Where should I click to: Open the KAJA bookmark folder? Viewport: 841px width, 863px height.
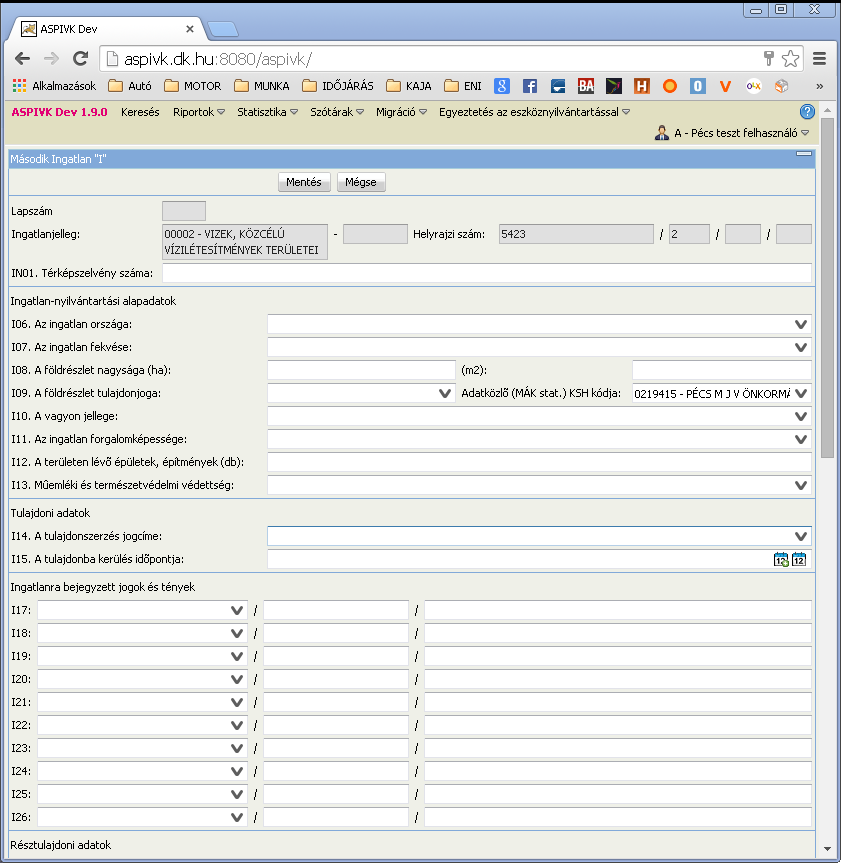409,86
